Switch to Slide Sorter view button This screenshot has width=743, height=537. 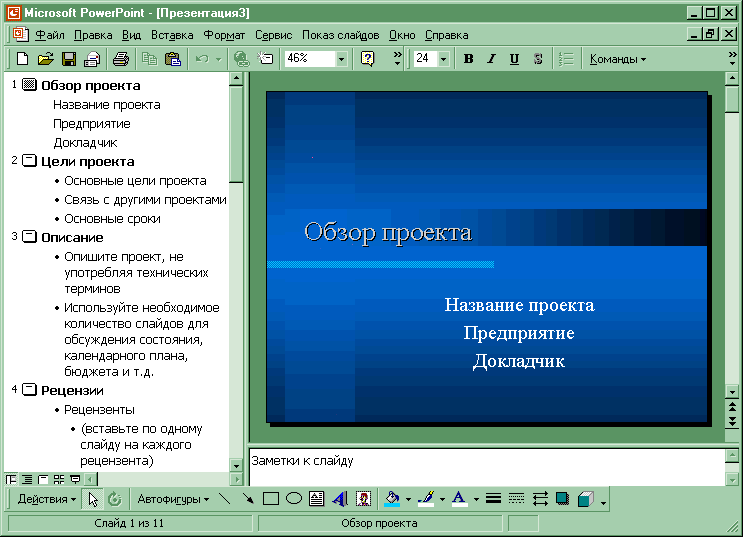59,479
